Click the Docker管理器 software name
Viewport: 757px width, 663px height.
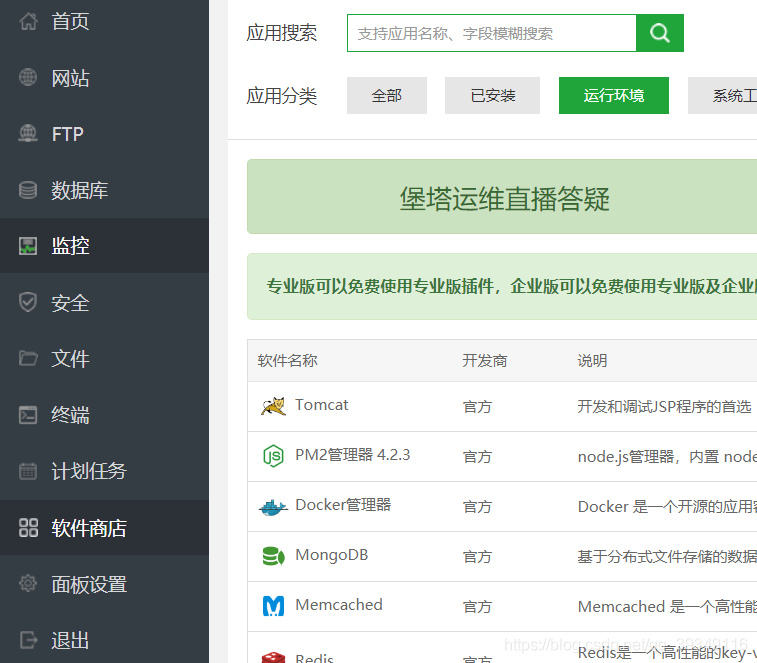[343, 505]
